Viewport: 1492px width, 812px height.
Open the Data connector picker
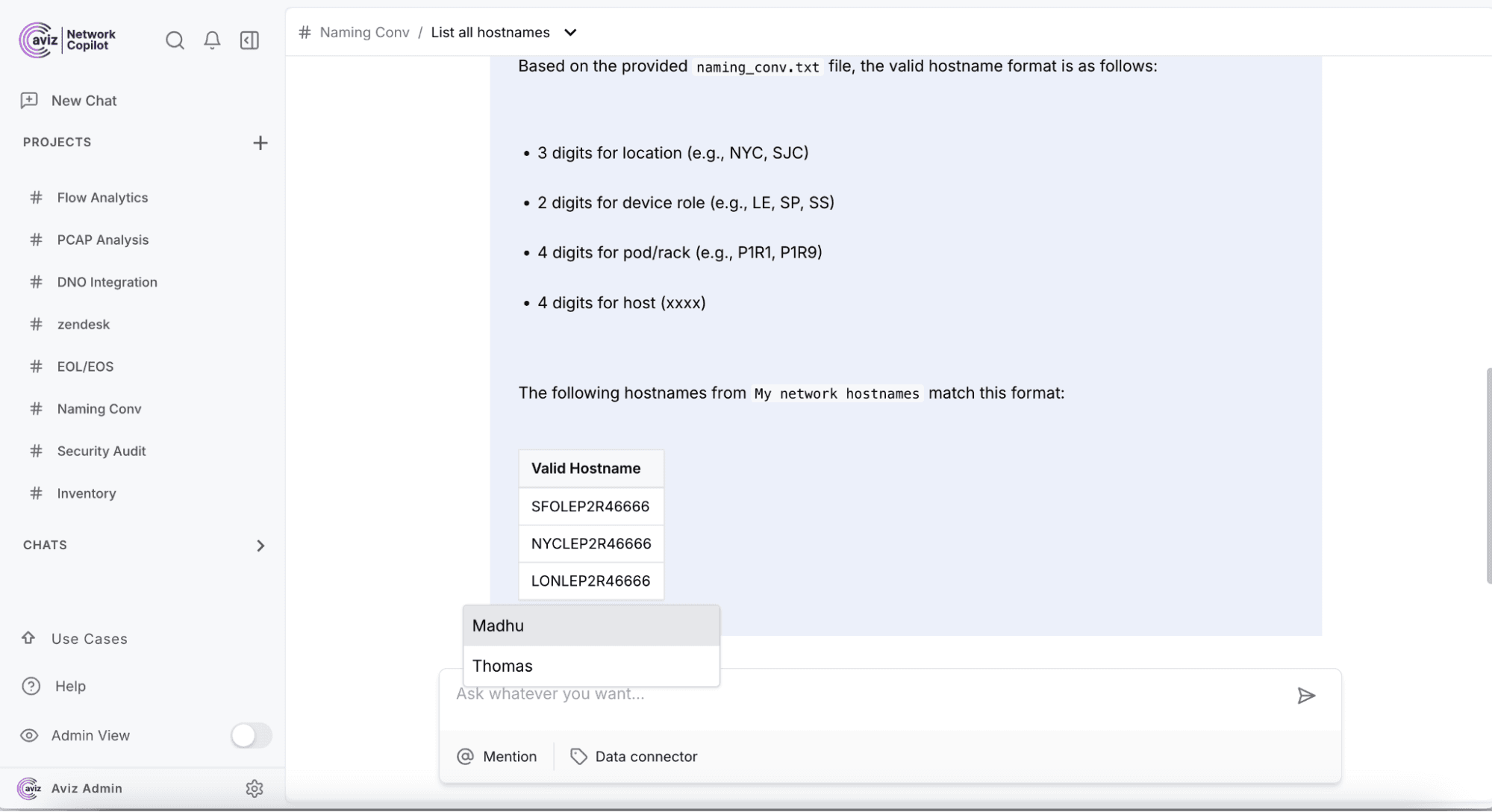click(x=633, y=756)
